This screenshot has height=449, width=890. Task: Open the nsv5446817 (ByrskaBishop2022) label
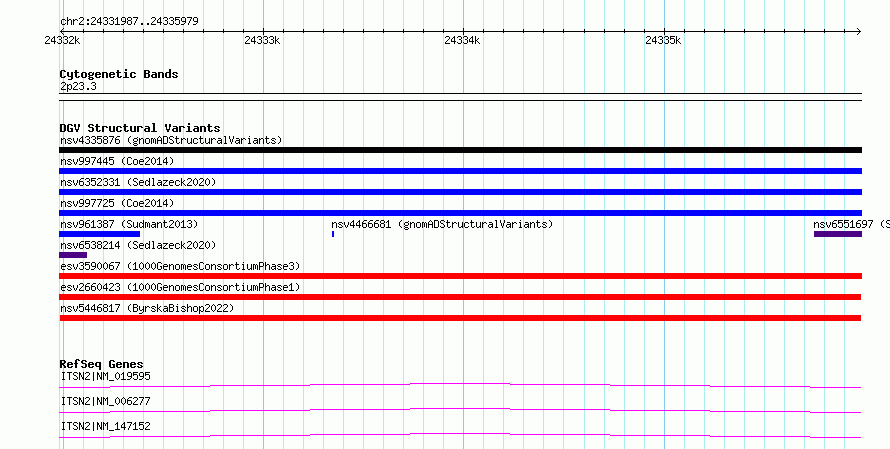(147, 308)
